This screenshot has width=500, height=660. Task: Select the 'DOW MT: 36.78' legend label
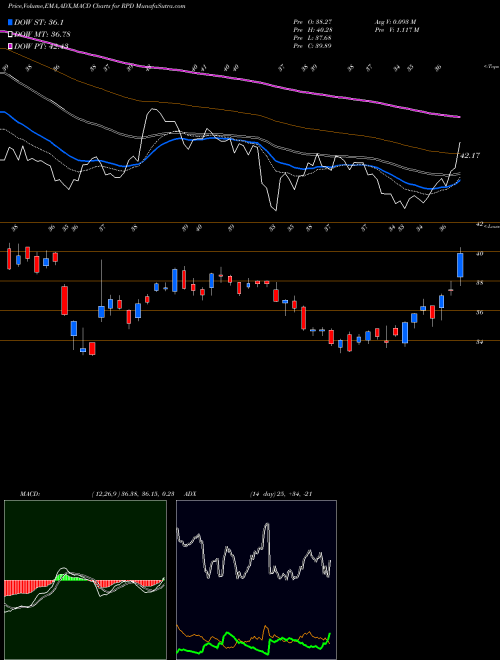[x=42, y=34]
